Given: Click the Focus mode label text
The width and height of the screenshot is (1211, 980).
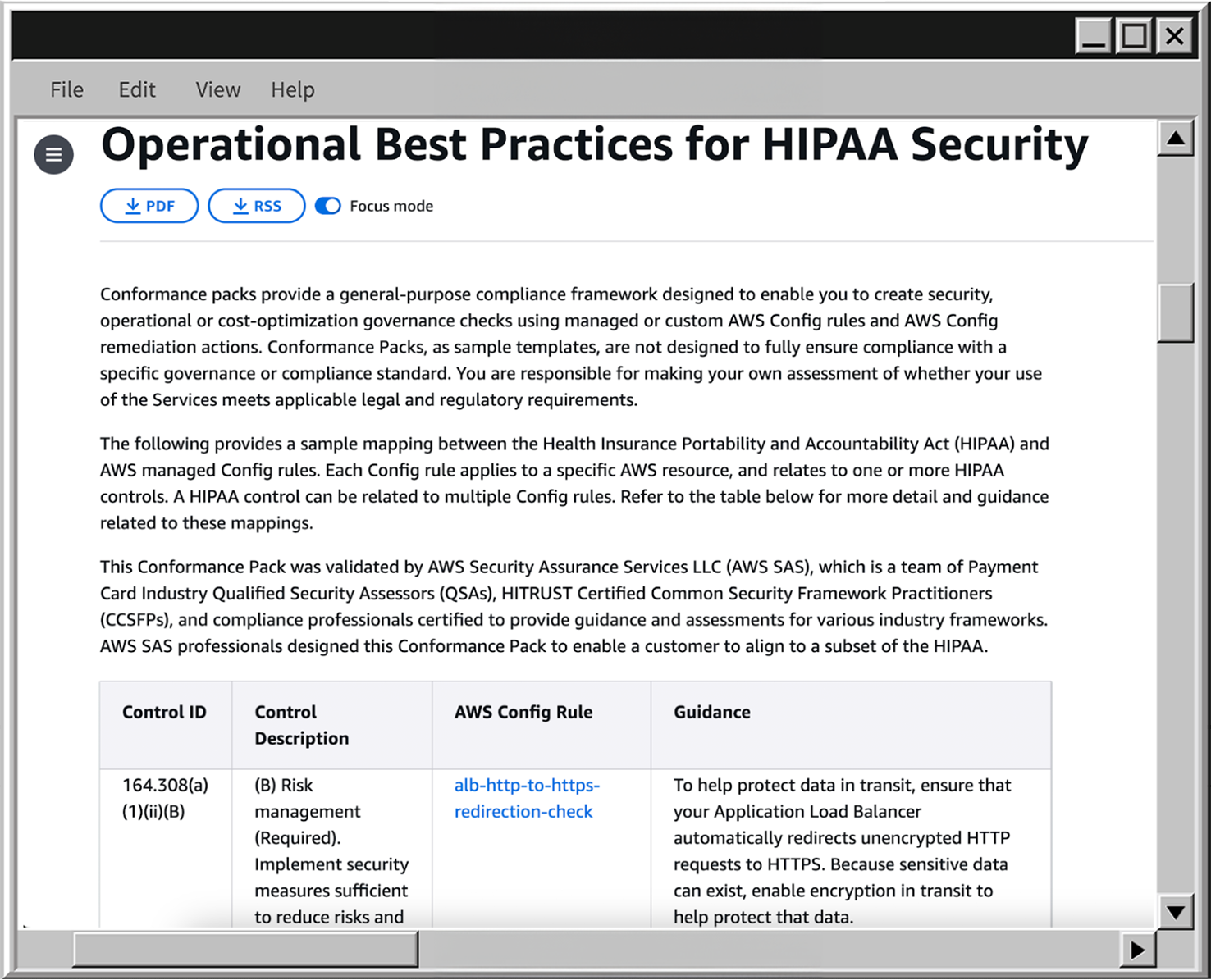Looking at the screenshot, I should (391, 206).
